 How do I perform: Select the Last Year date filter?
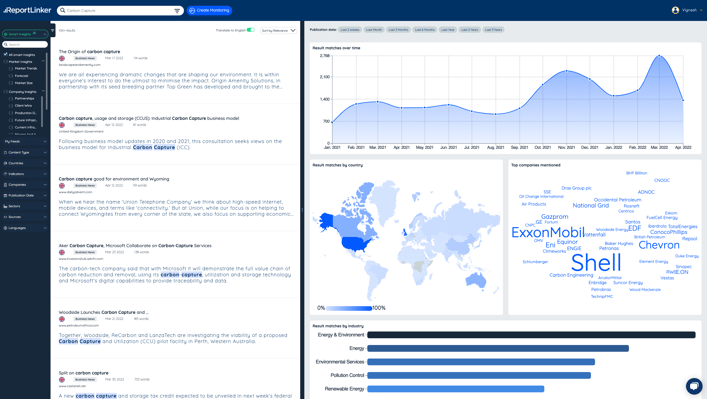pos(448,30)
